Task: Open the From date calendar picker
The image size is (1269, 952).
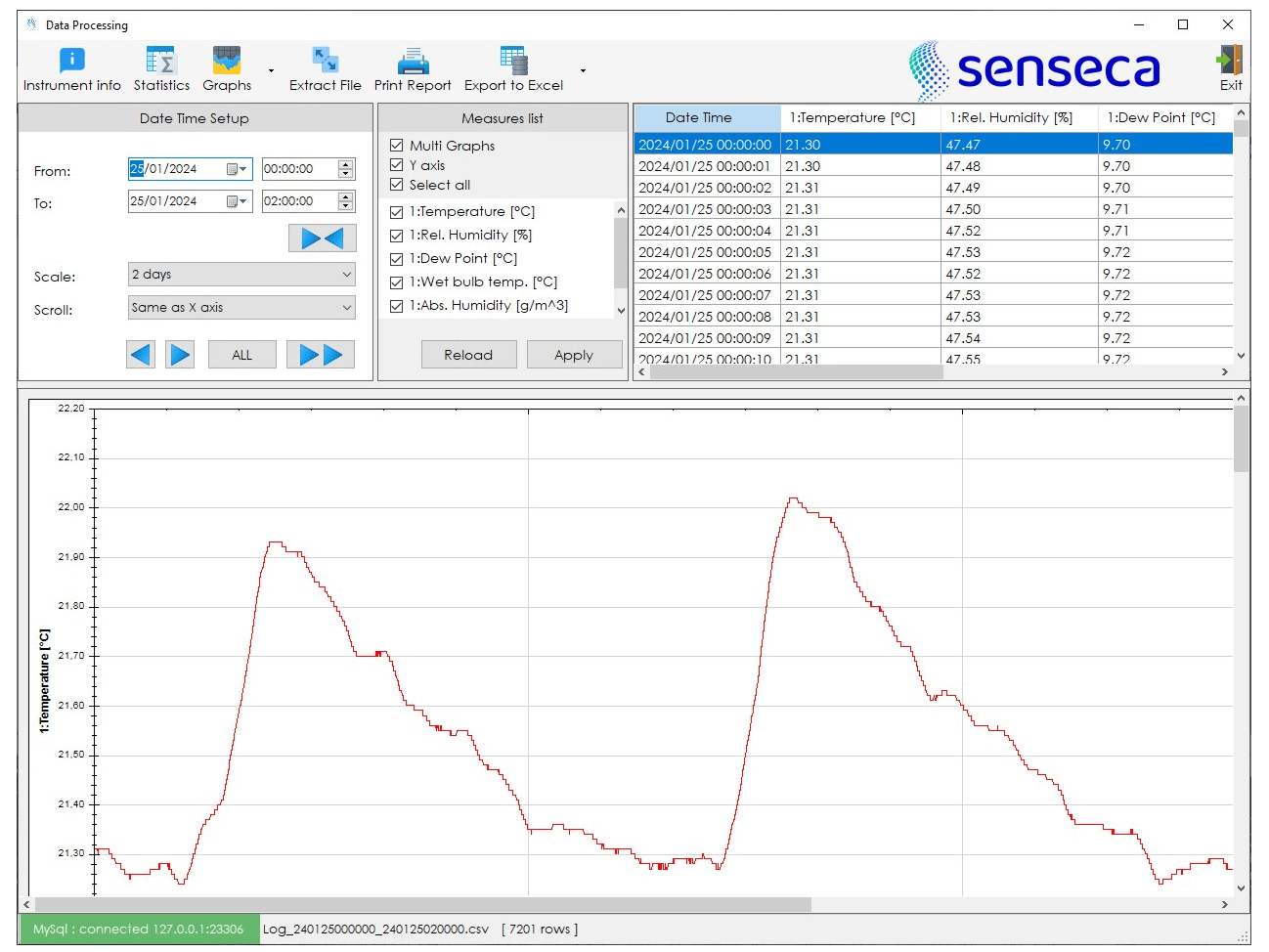Action: click(237, 169)
